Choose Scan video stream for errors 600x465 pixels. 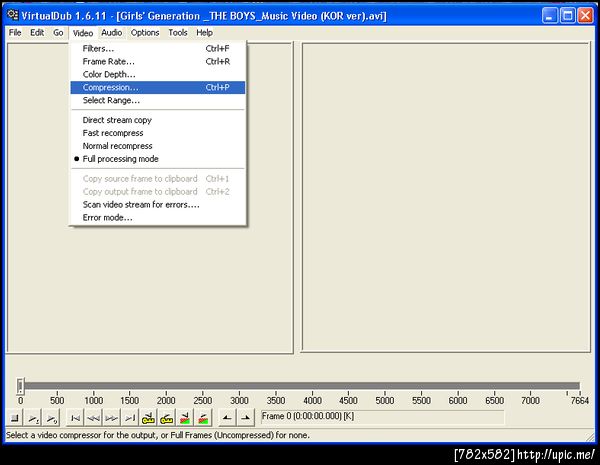coord(158,205)
